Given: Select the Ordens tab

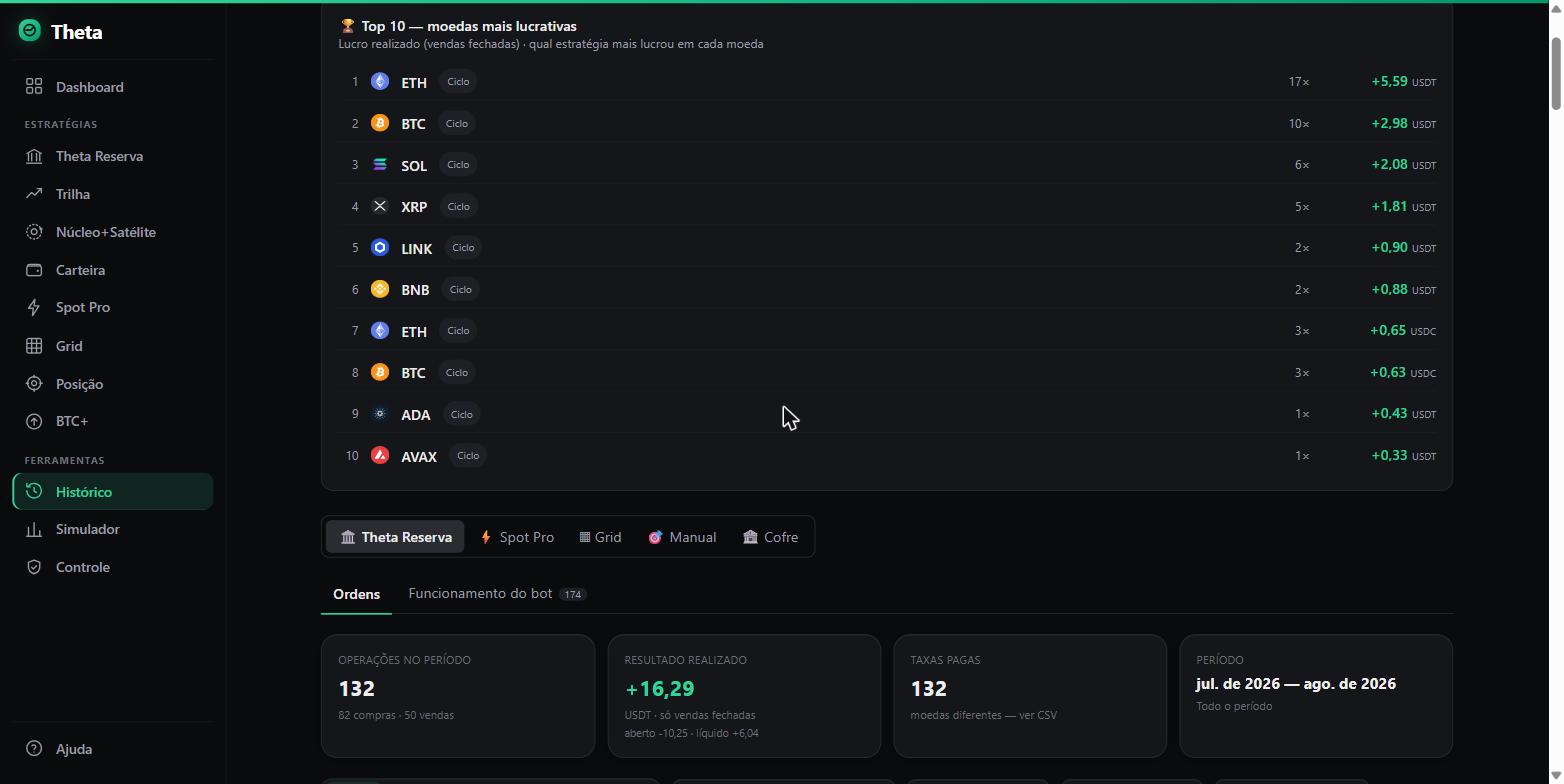Looking at the screenshot, I should (x=356, y=594).
